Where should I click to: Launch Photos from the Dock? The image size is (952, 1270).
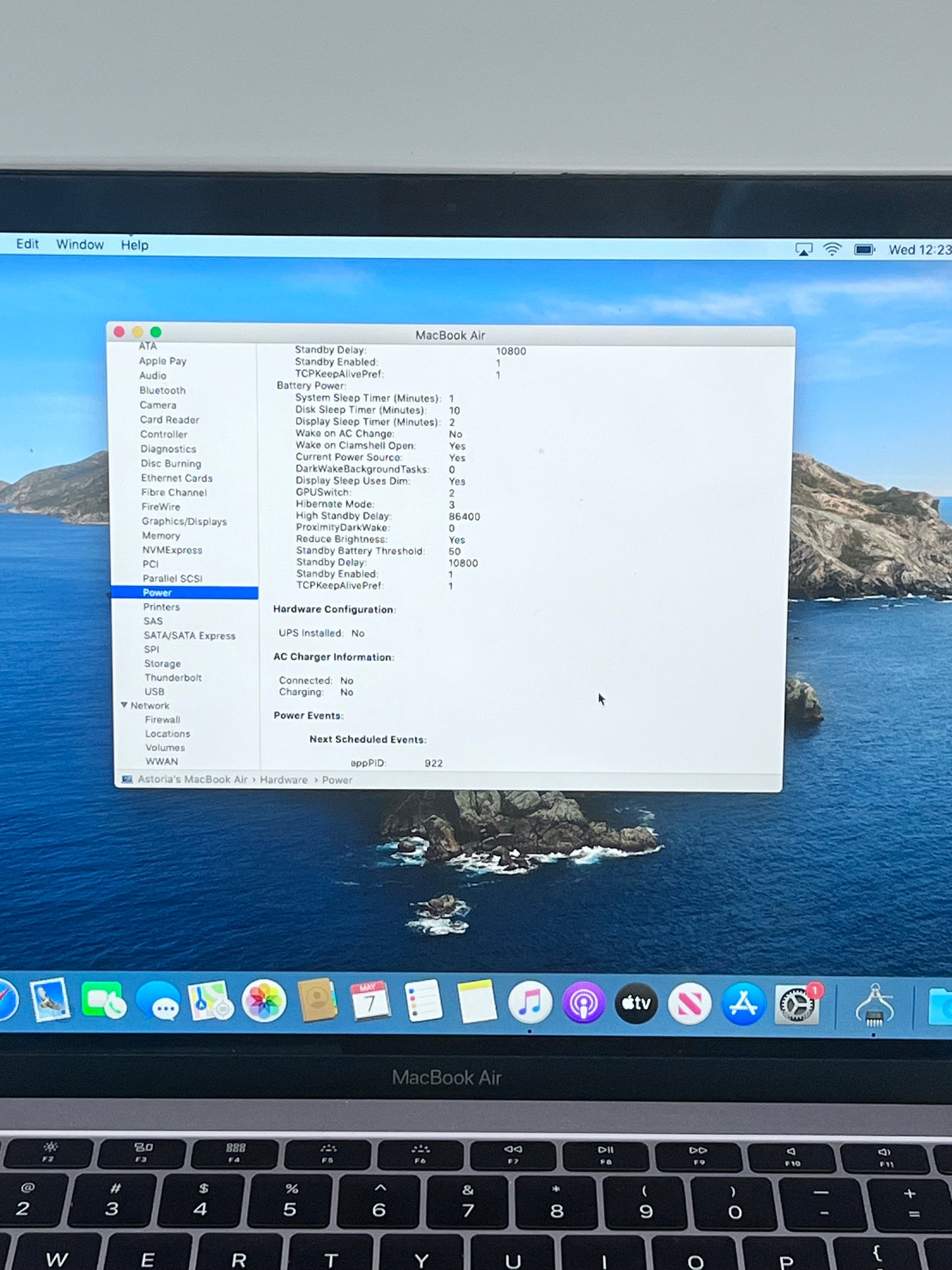pyautogui.click(x=264, y=1002)
